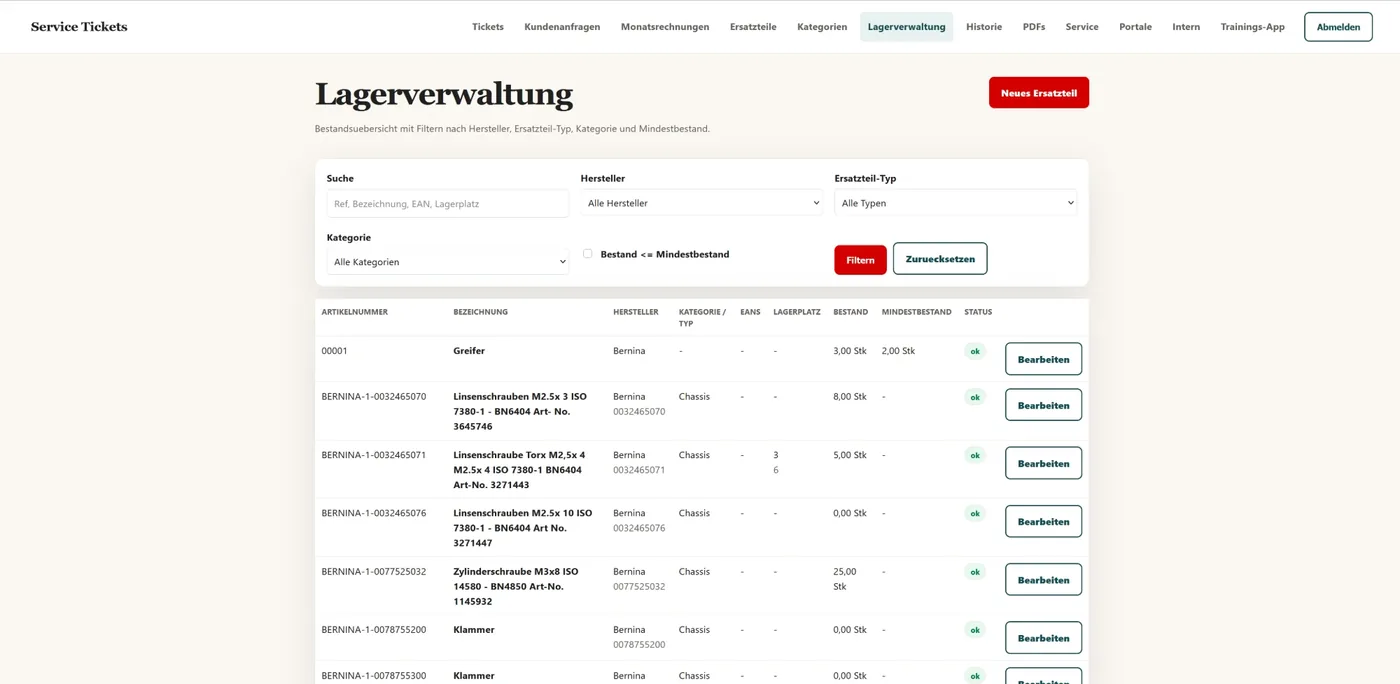Image resolution: width=1400 pixels, height=684 pixels.
Task: Click Bearbeiten for BERNINA-1-0032465070
Action: (x=1043, y=405)
